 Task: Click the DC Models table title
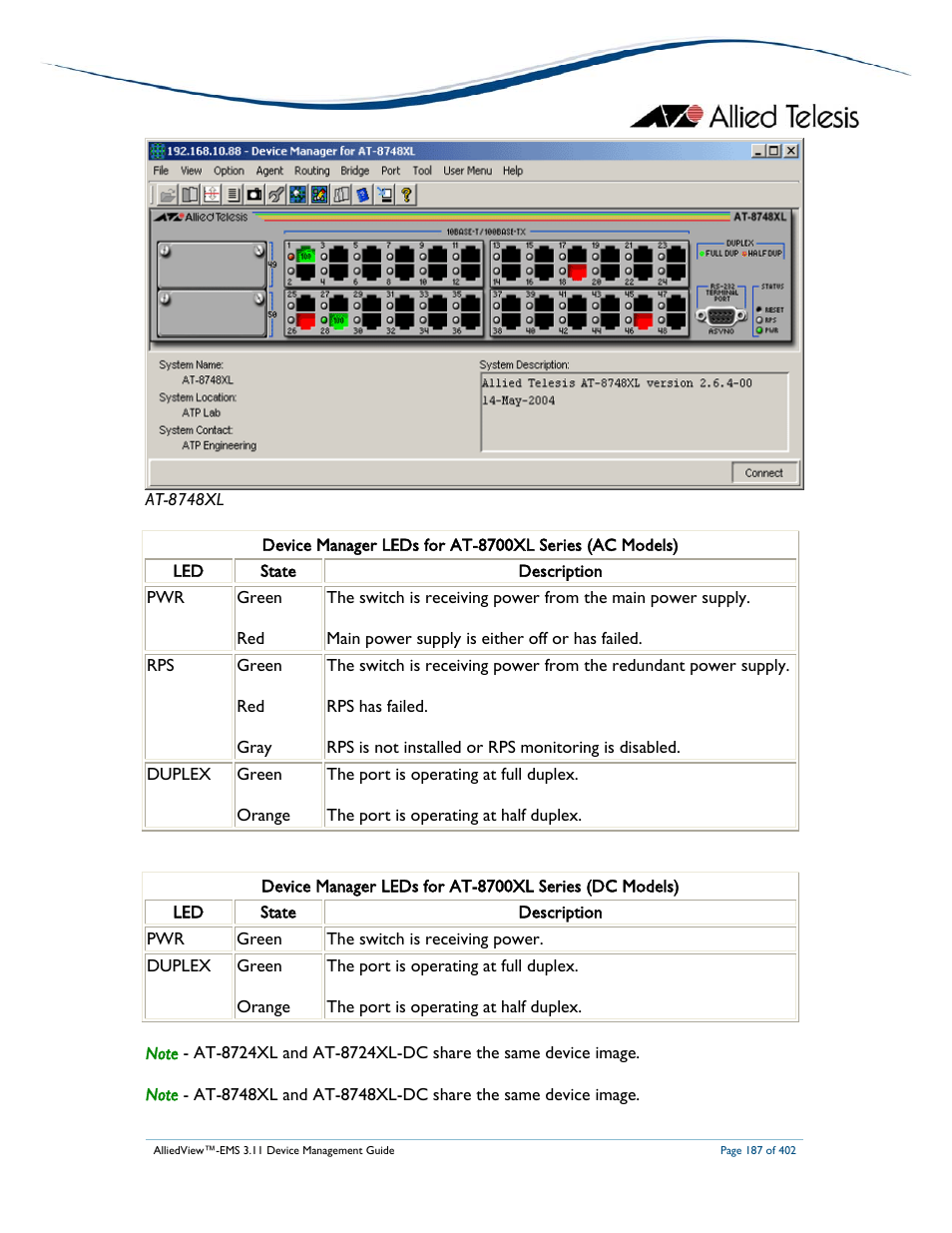click(x=470, y=887)
